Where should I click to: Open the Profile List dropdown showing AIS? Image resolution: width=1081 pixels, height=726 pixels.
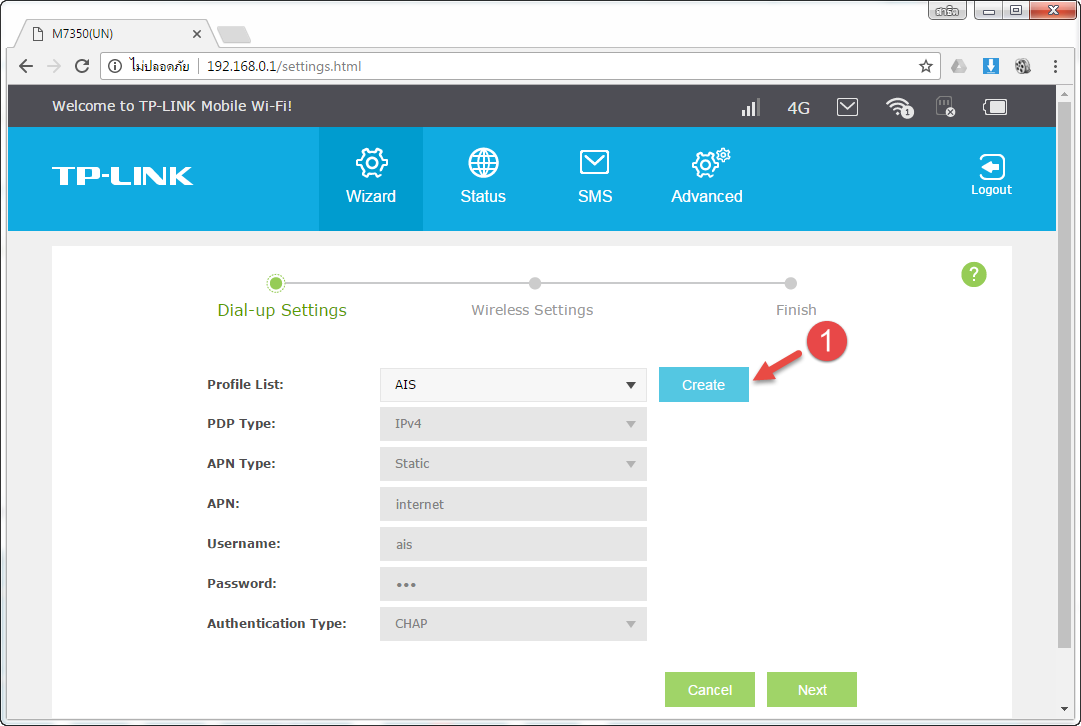(x=513, y=385)
